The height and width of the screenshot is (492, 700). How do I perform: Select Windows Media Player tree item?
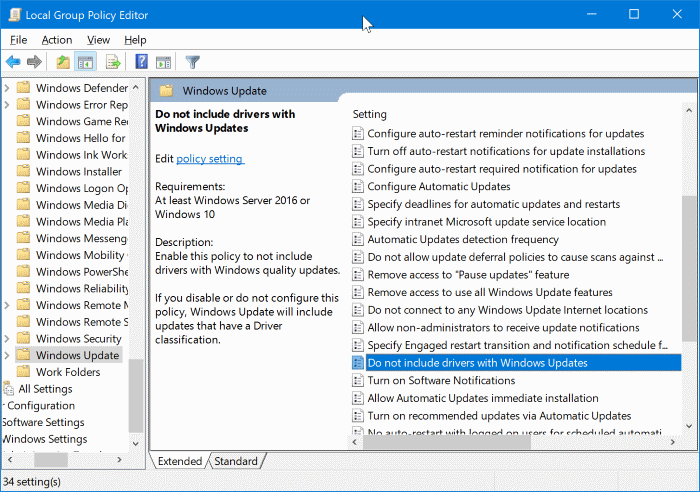[82, 221]
